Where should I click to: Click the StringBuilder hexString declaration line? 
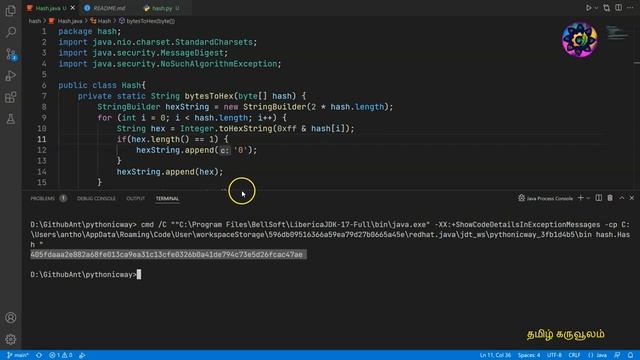(245, 107)
